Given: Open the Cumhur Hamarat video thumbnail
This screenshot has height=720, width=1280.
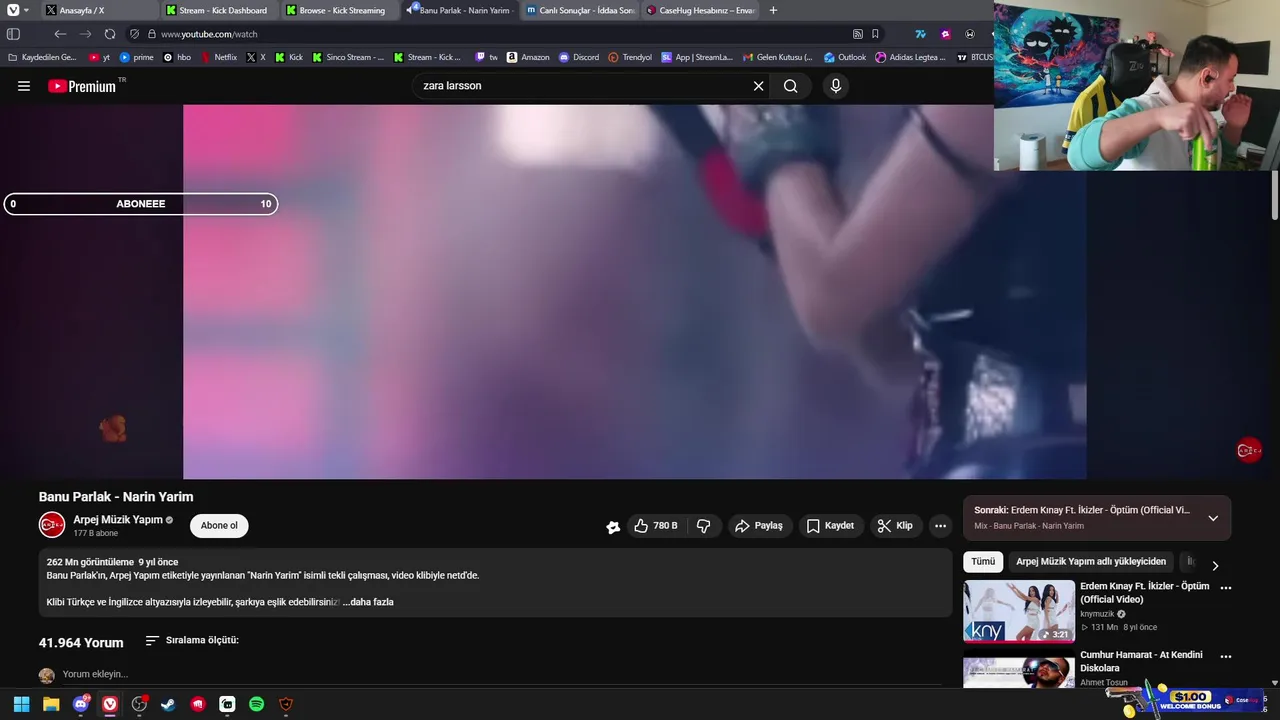Looking at the screenshot, I should [1019, 669].
